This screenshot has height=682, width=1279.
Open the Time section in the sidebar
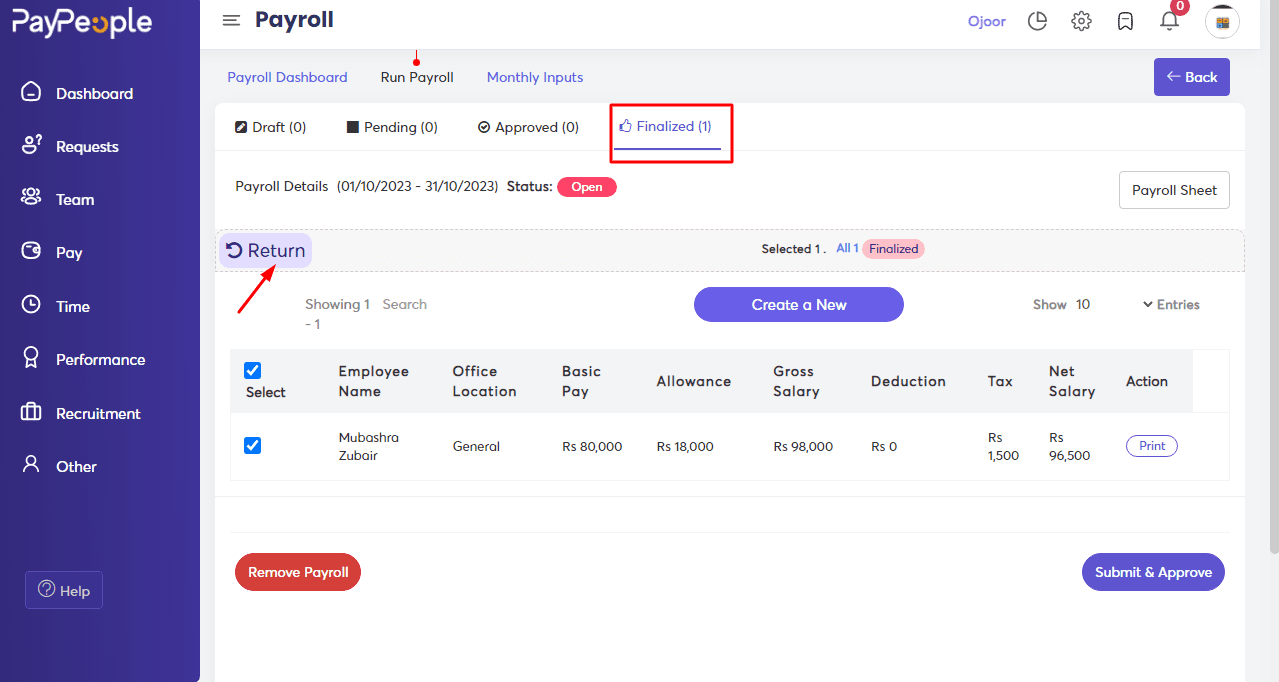click(x=73, y=305)
